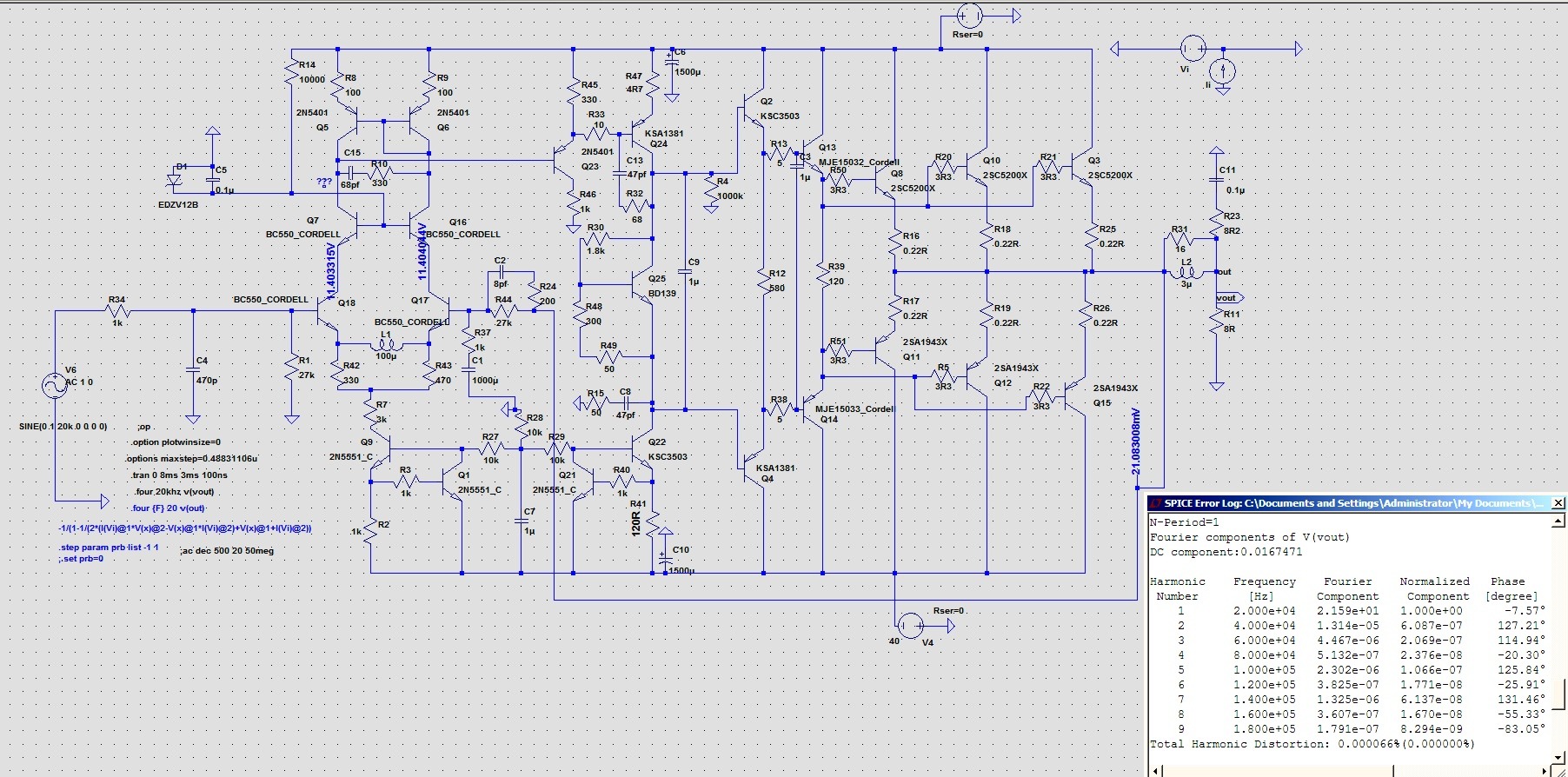The image size is (1568, 777).
Task: Select the Q12 2SA1943X transistor symbol
Action: pyautogui.click(x=975, y=377)
